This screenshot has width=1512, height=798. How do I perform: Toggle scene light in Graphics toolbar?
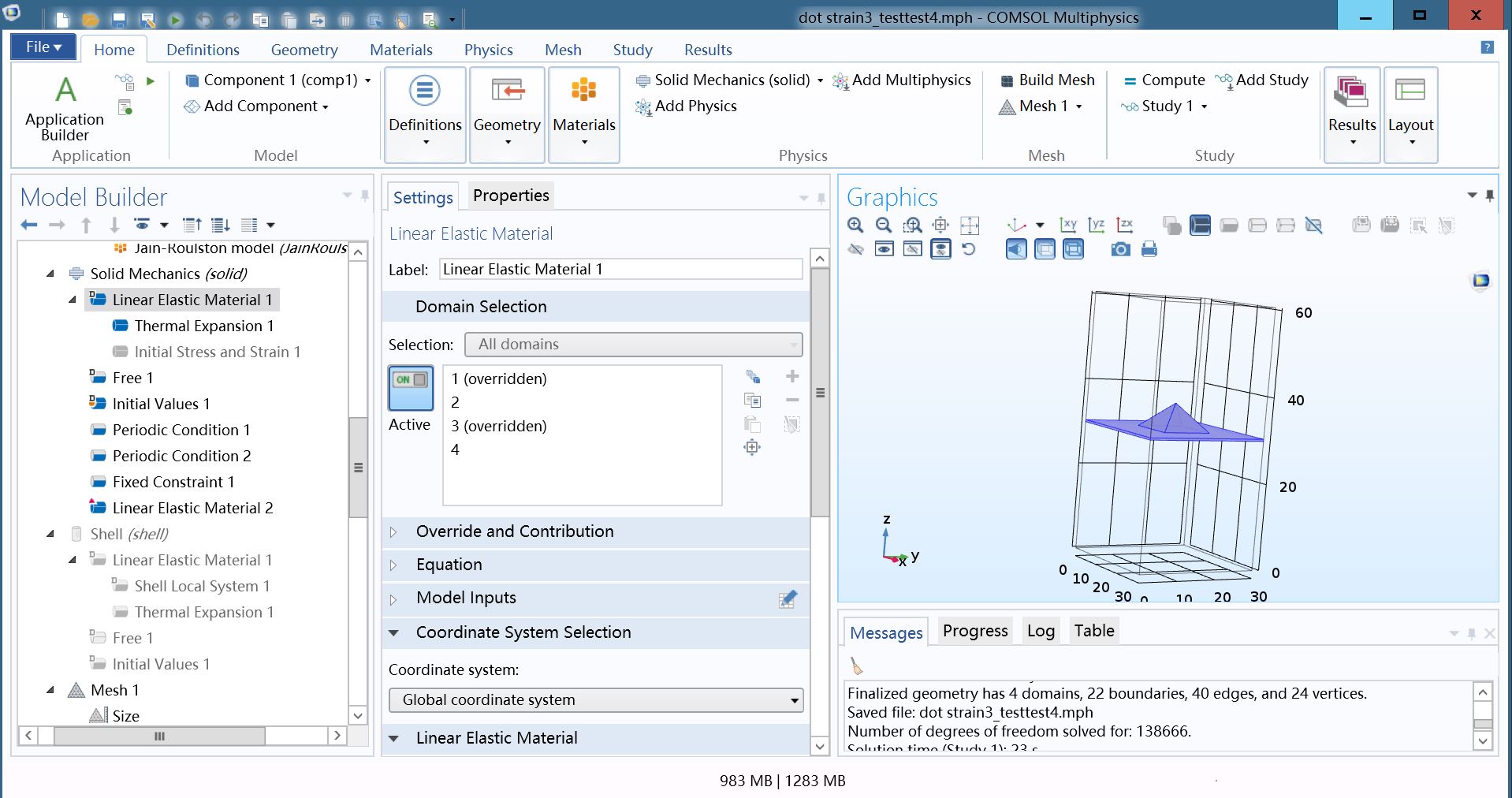click(x=1016, y=250)
